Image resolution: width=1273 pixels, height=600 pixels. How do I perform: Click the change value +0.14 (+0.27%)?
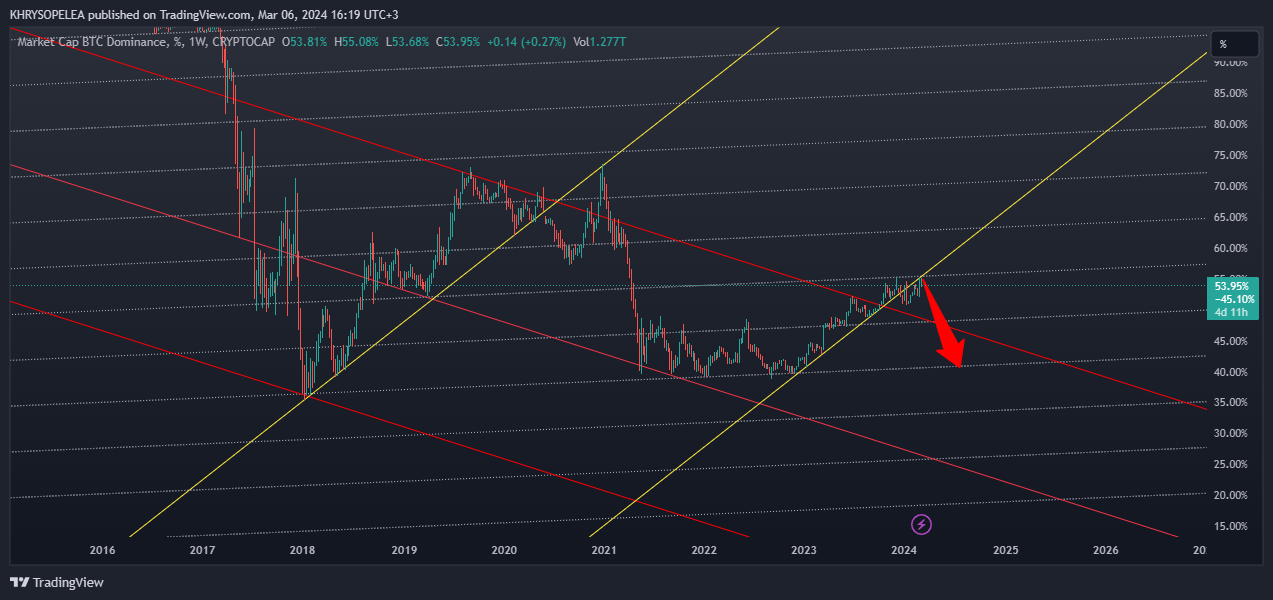527,42
